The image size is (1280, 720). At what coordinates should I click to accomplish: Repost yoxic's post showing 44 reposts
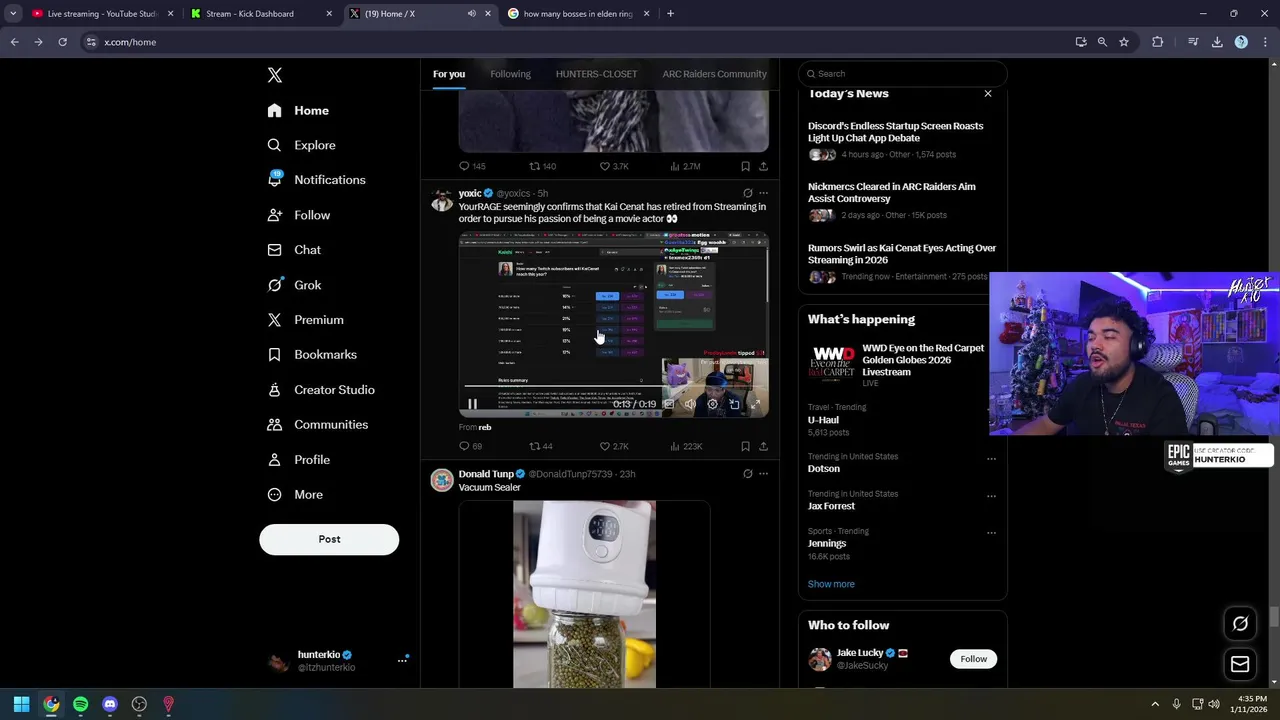click(540, 446)
